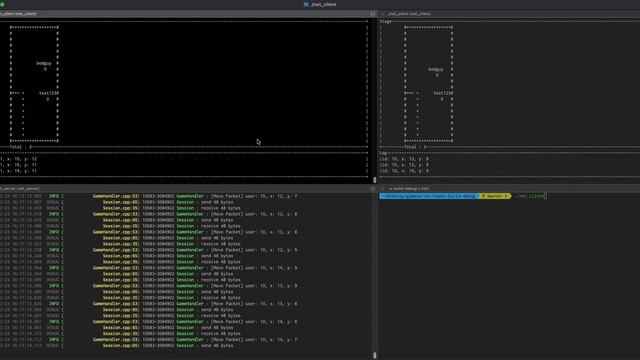Click the pane icon on top-left pane header
640x360 pixels.
373,14
